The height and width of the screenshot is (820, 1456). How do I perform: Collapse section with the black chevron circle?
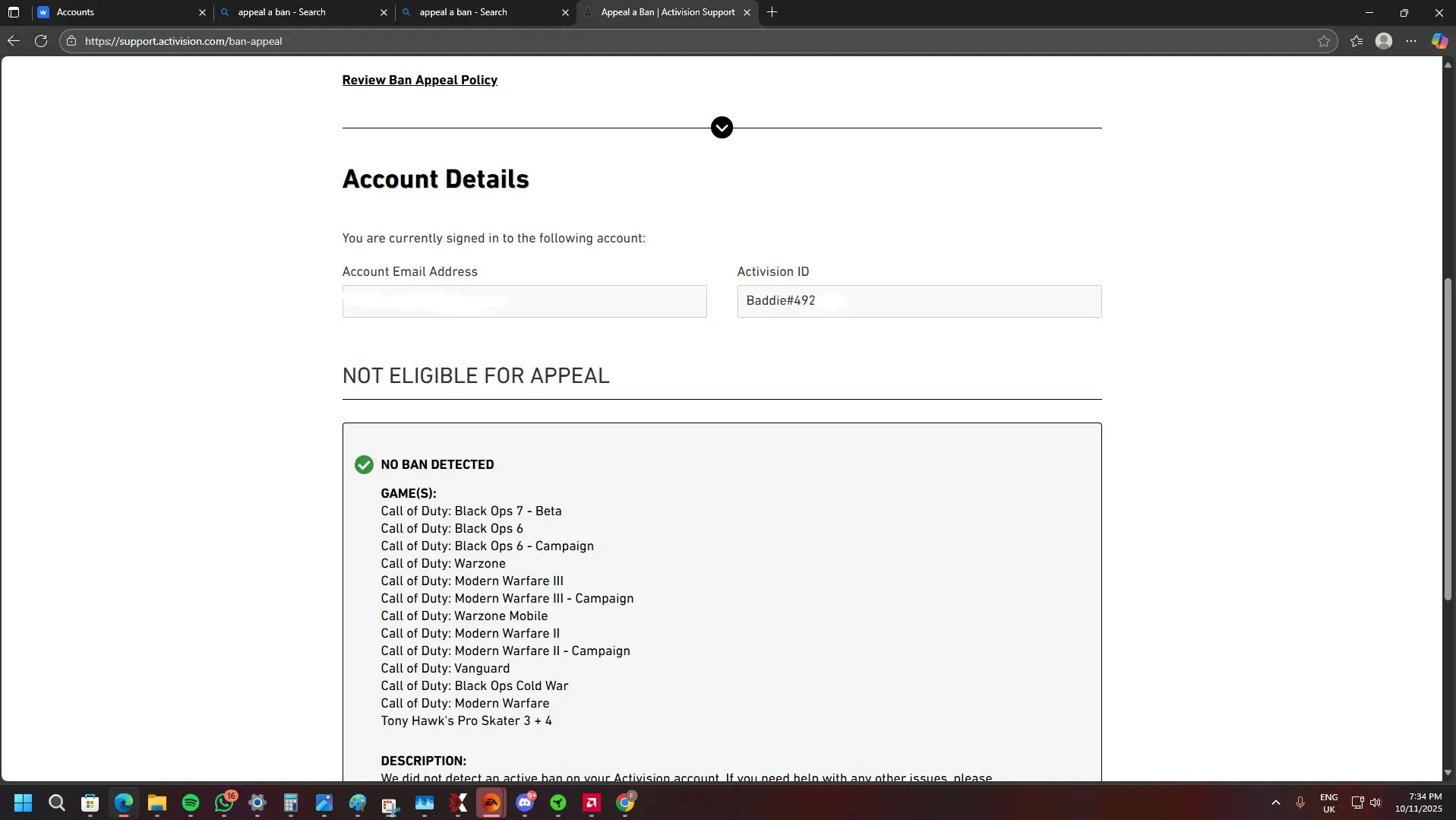(722, 128)
